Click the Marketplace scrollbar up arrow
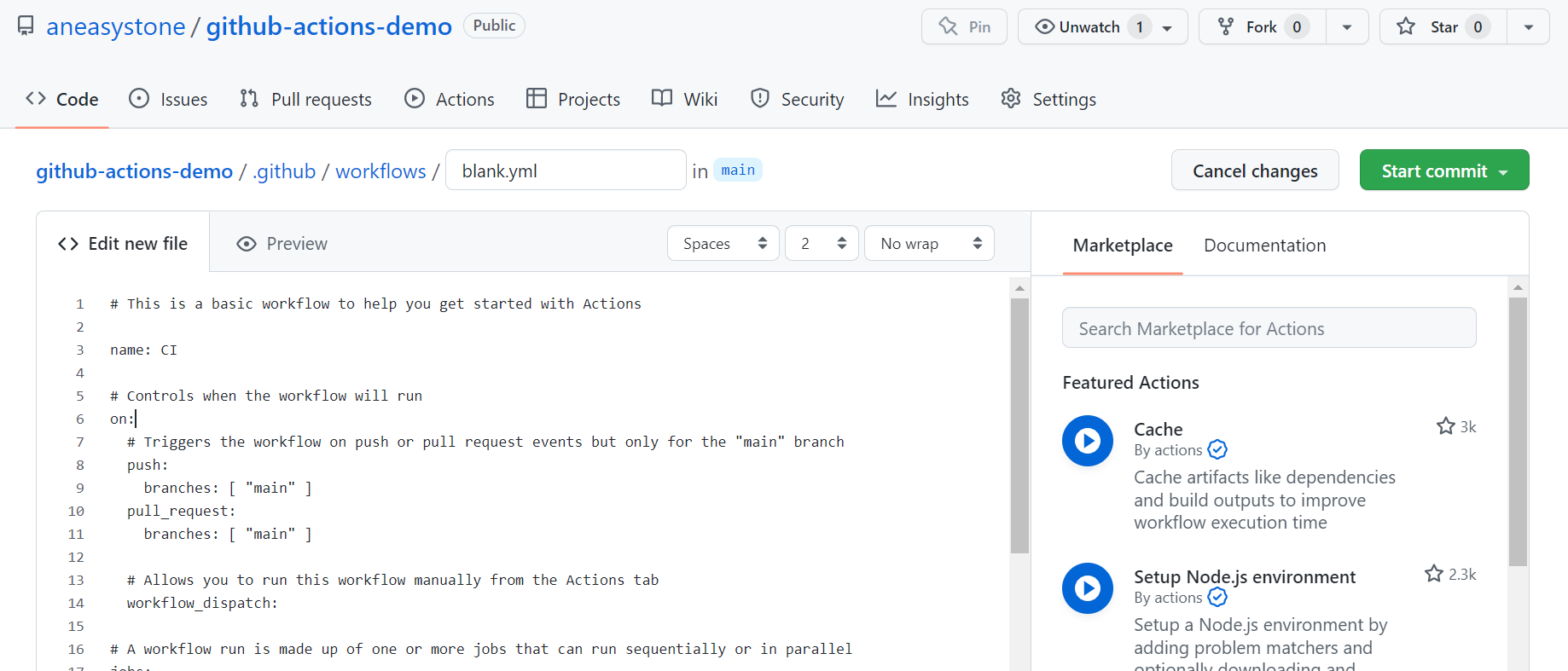 point(1518,287)
